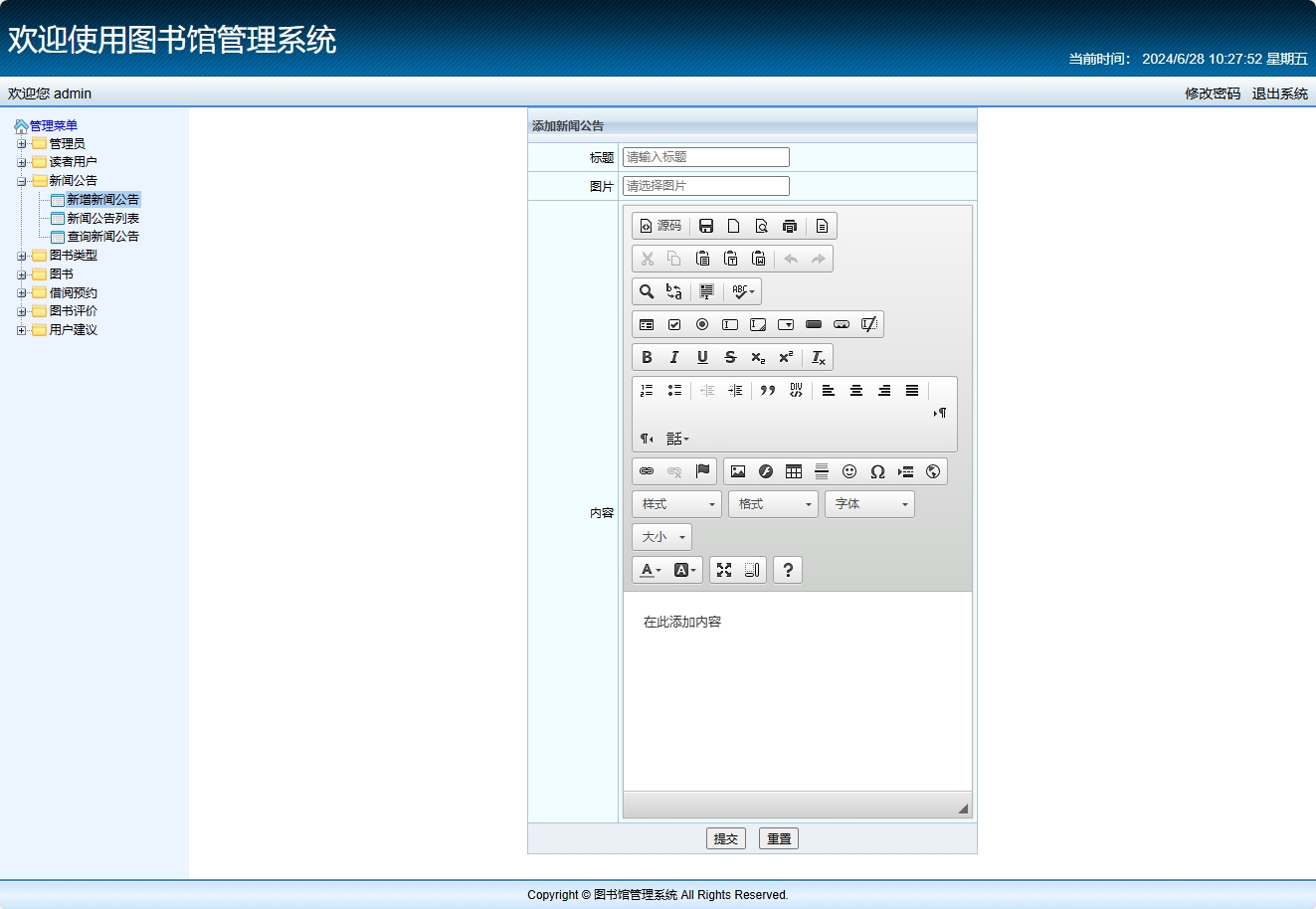Click the Maximize editor icon
The width and height of the screenshot is (1316, 909).
[x=725, y=569]
